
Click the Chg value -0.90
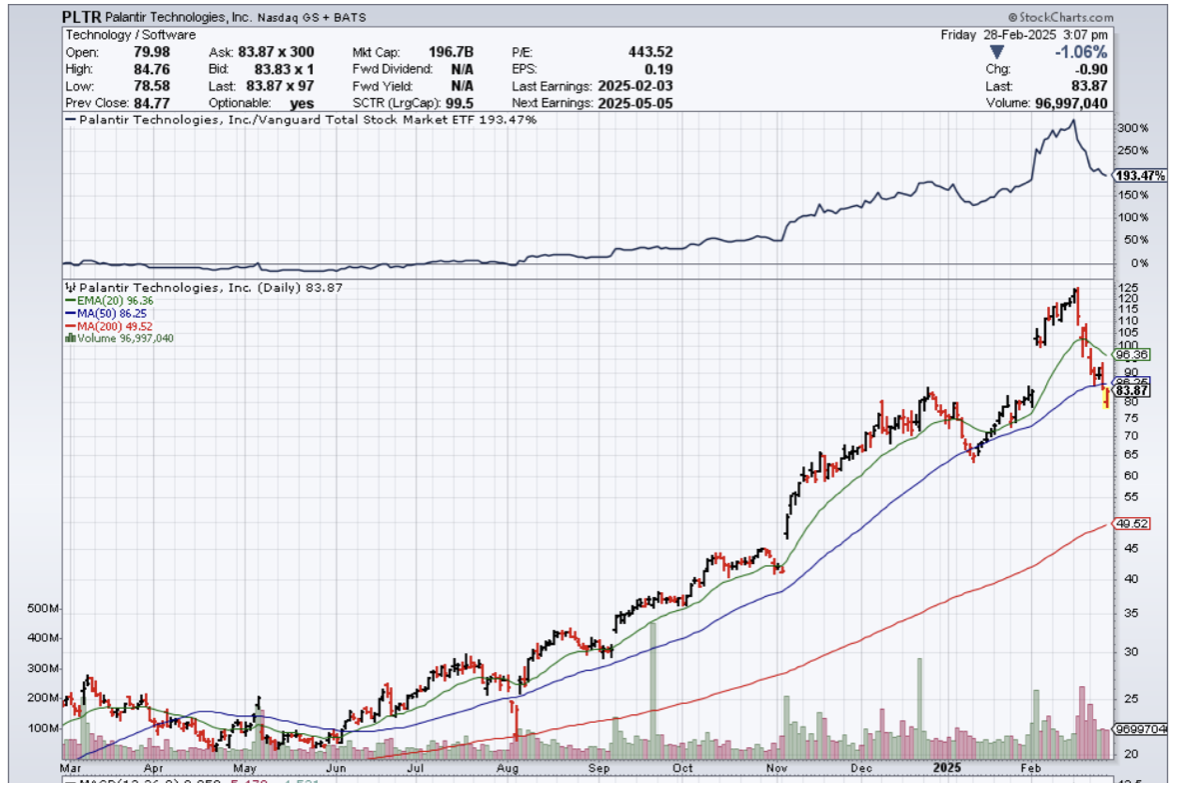[1090, 69]
